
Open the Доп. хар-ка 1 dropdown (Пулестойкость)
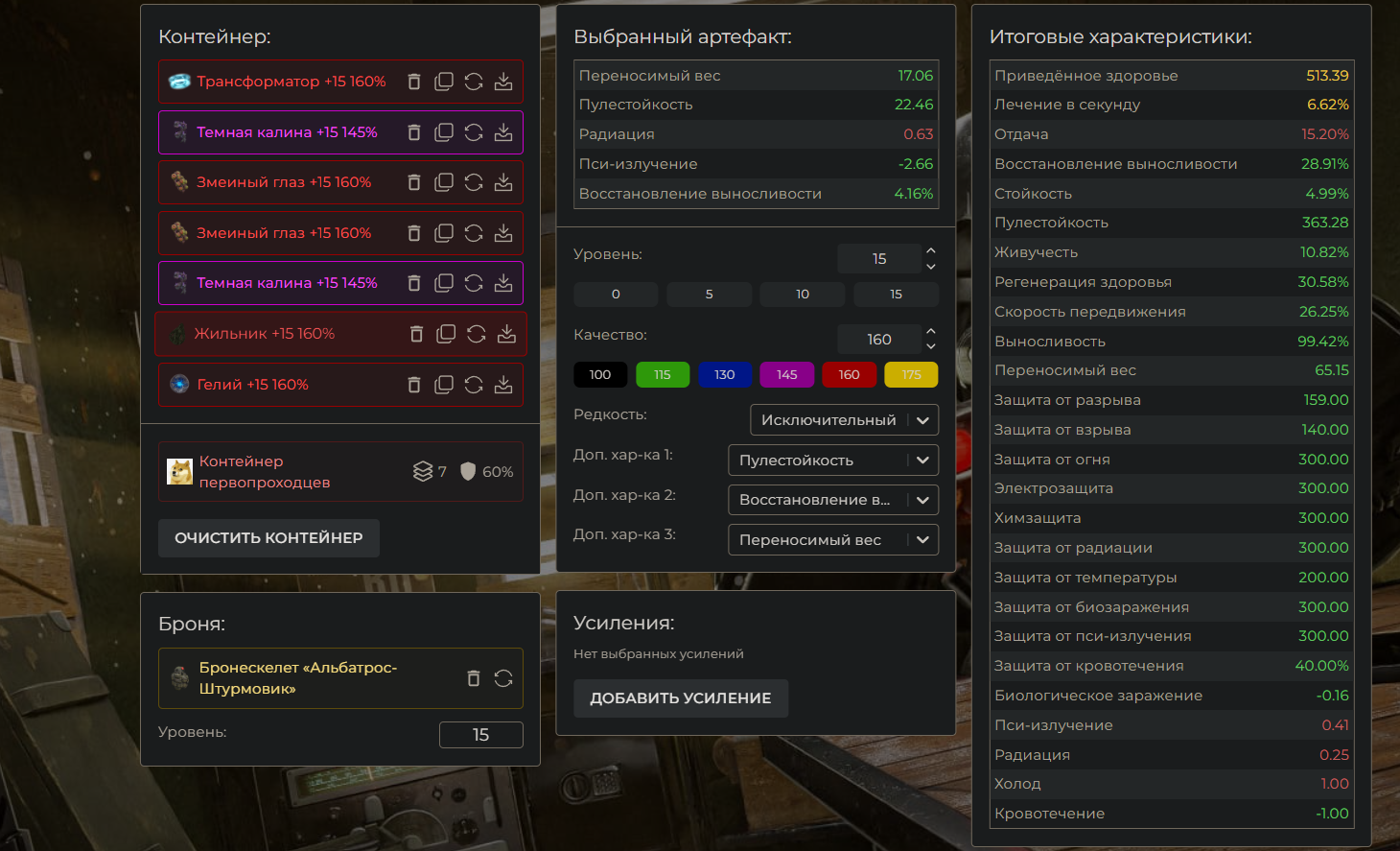[833, 461]
